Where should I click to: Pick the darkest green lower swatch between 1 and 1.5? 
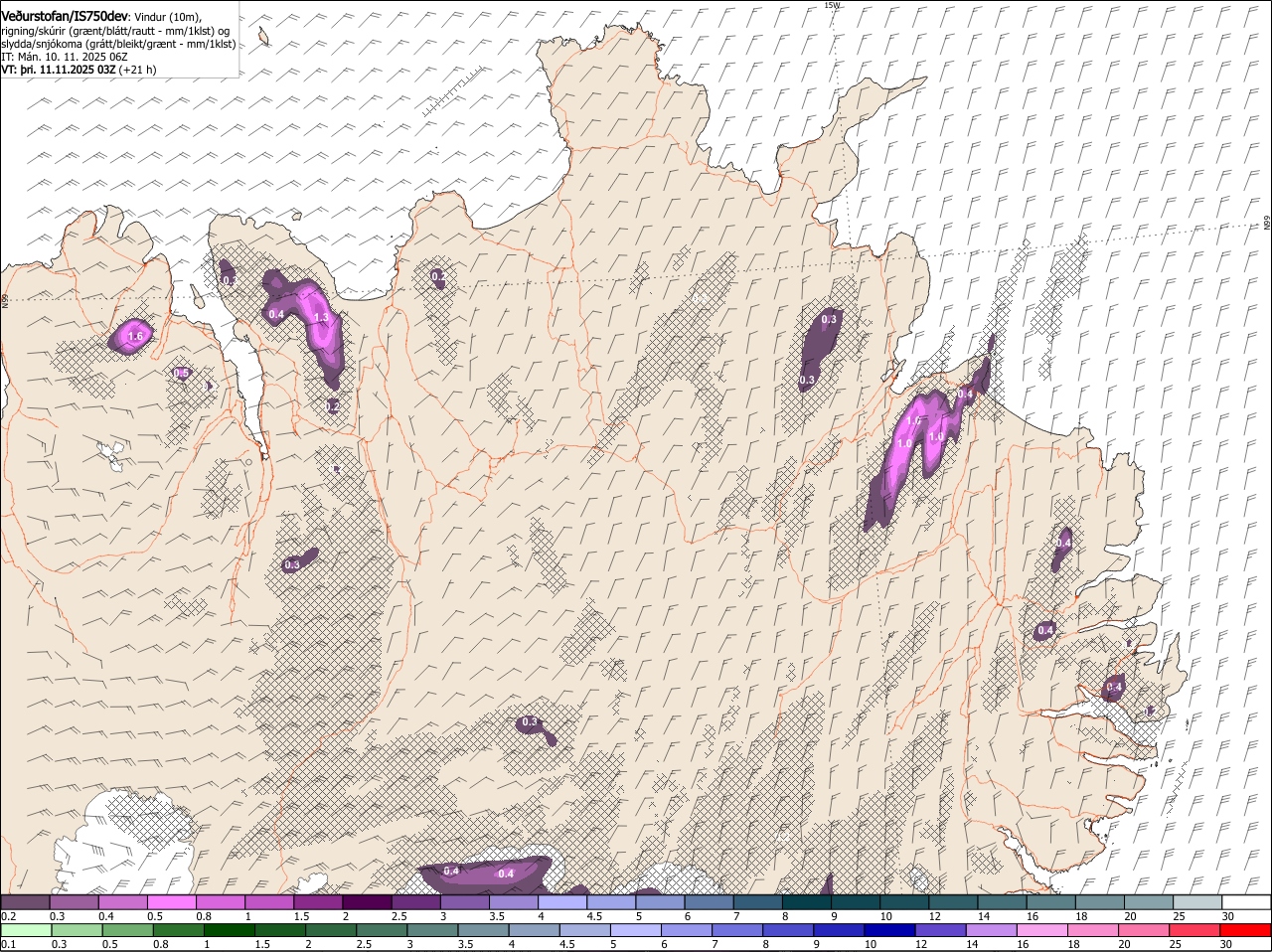point(230,930)
